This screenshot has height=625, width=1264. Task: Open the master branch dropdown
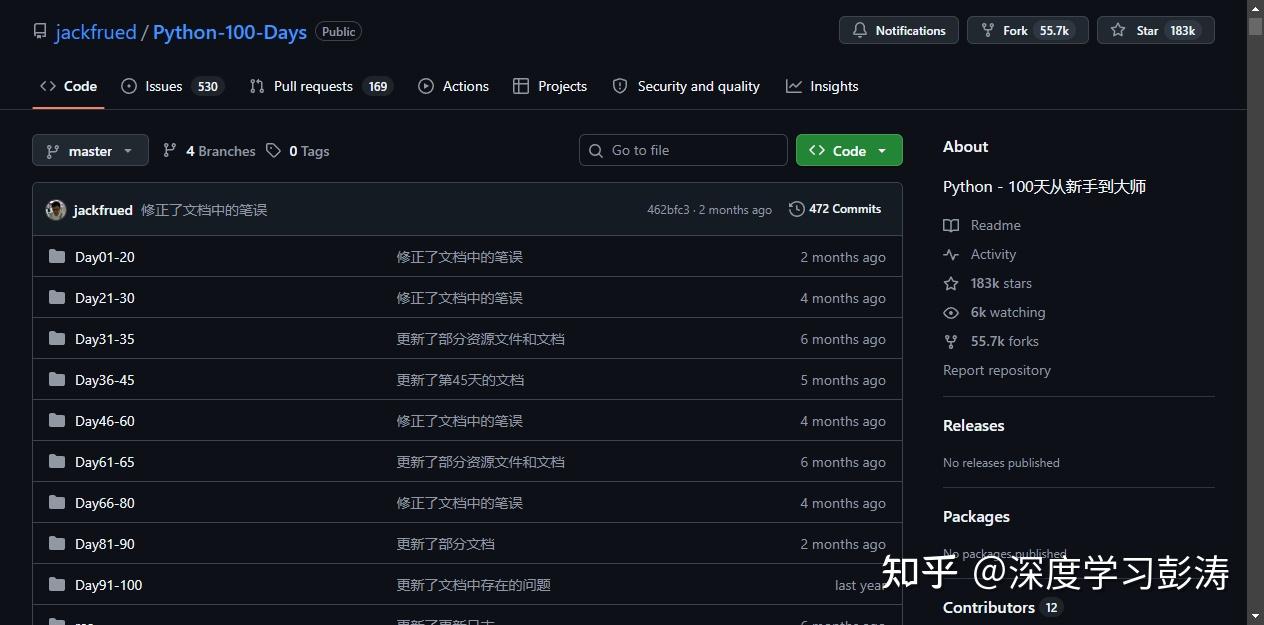point(90,151)
